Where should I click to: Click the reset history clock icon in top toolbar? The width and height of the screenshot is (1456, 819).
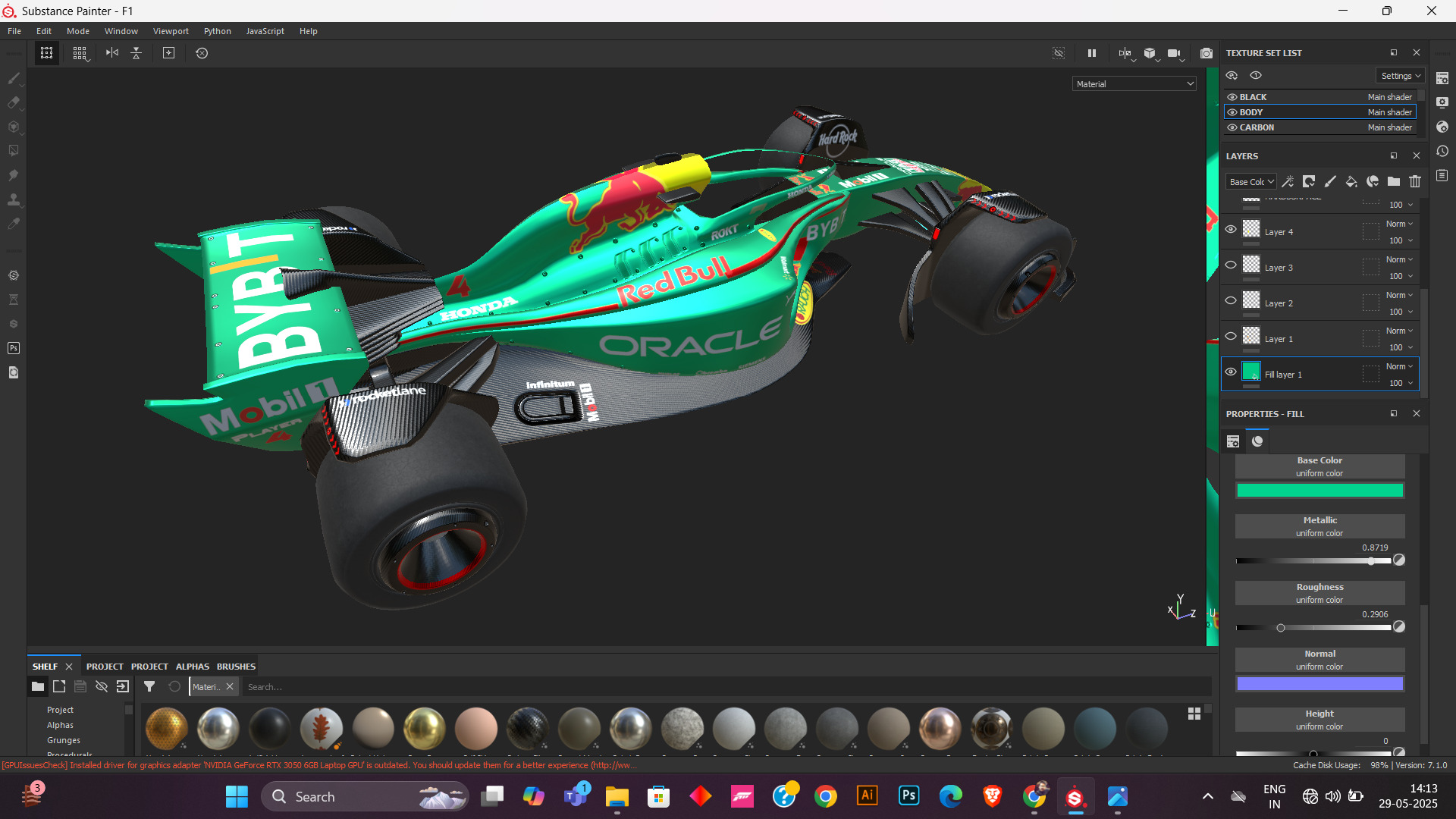pyautogui.click(x=202, y=53)
